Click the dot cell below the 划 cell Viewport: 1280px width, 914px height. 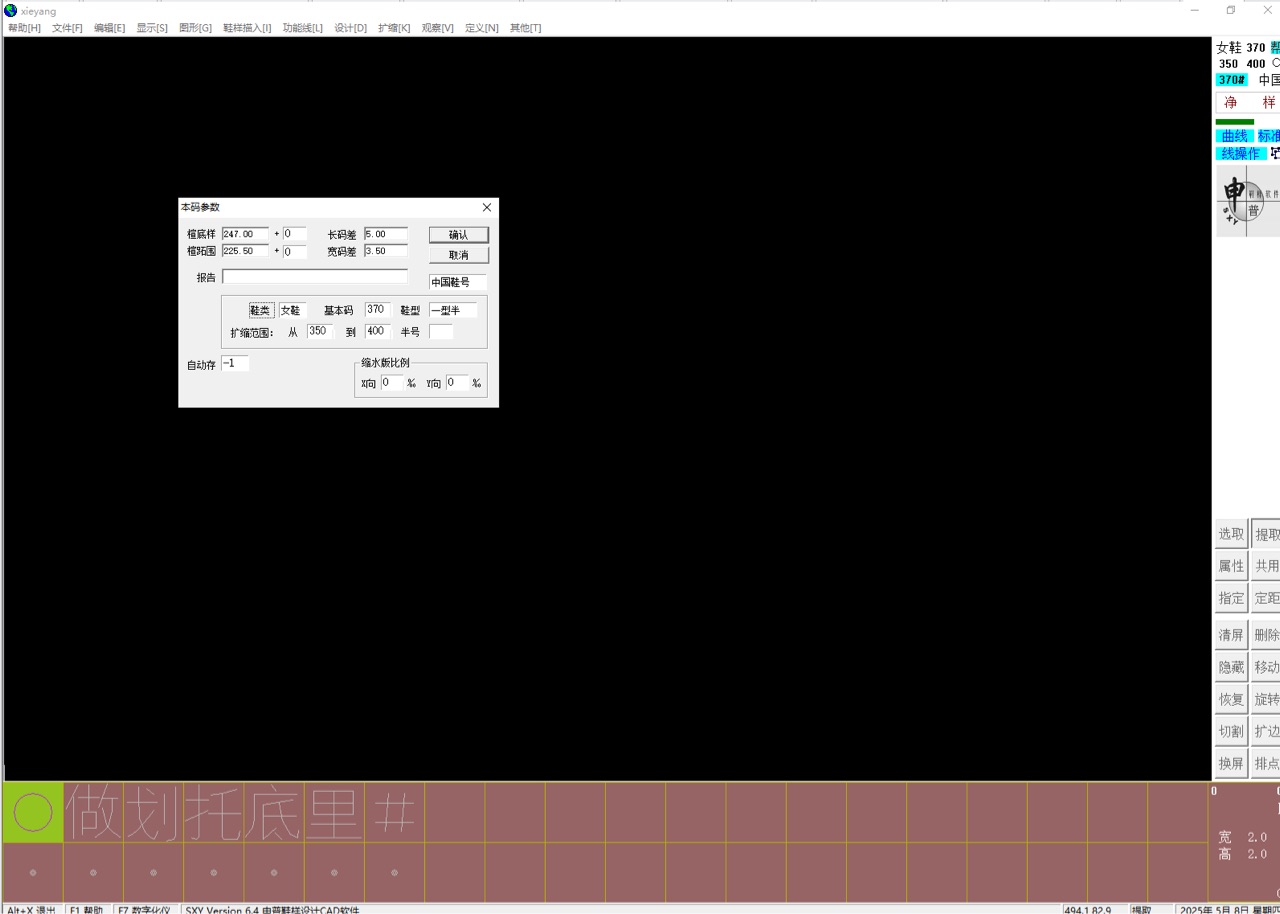pyautogui.click(x=153, y=873)
